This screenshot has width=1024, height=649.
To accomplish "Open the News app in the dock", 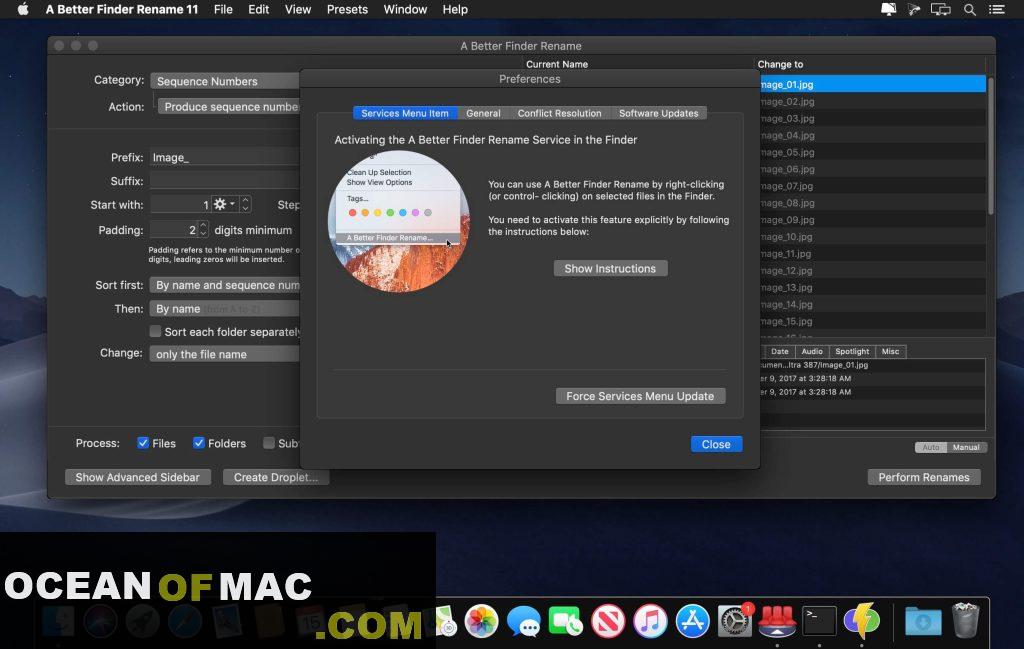I will pos(608,620).
